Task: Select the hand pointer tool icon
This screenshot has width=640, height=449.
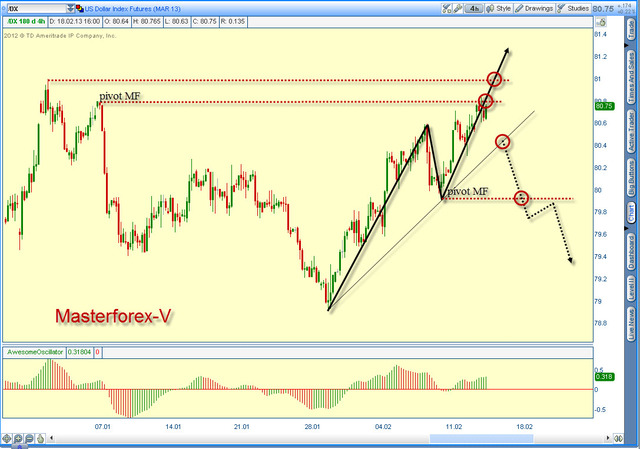Action: (x=40, y=439)
